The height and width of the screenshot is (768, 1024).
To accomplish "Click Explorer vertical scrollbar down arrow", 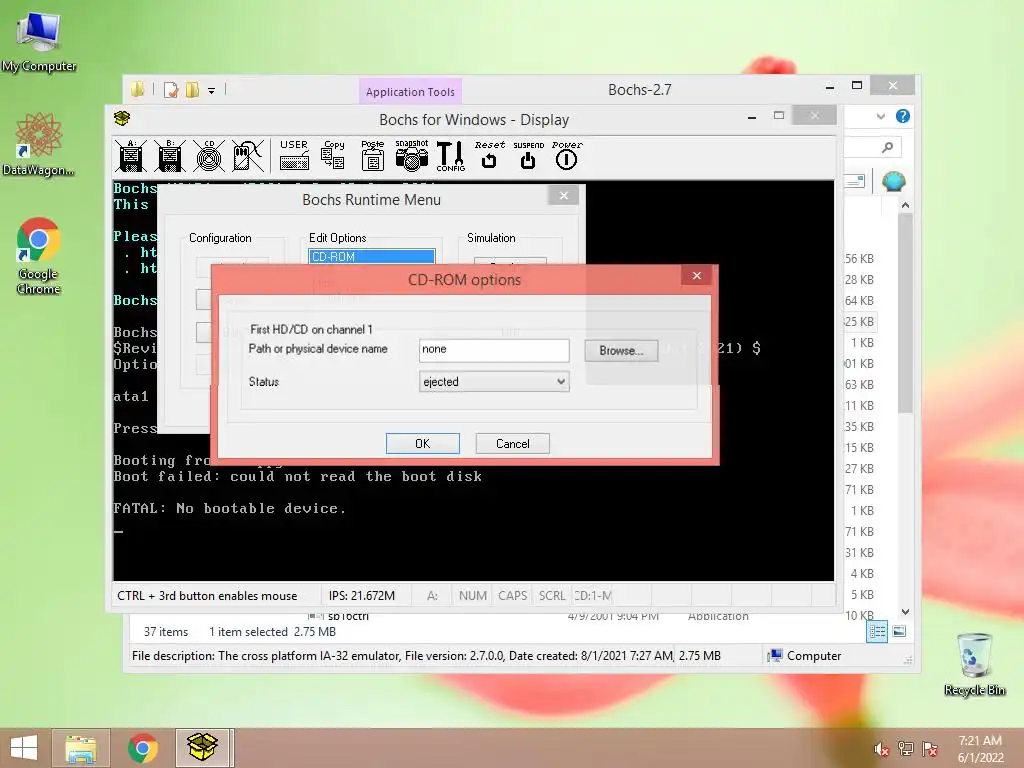I will (905, 612).
